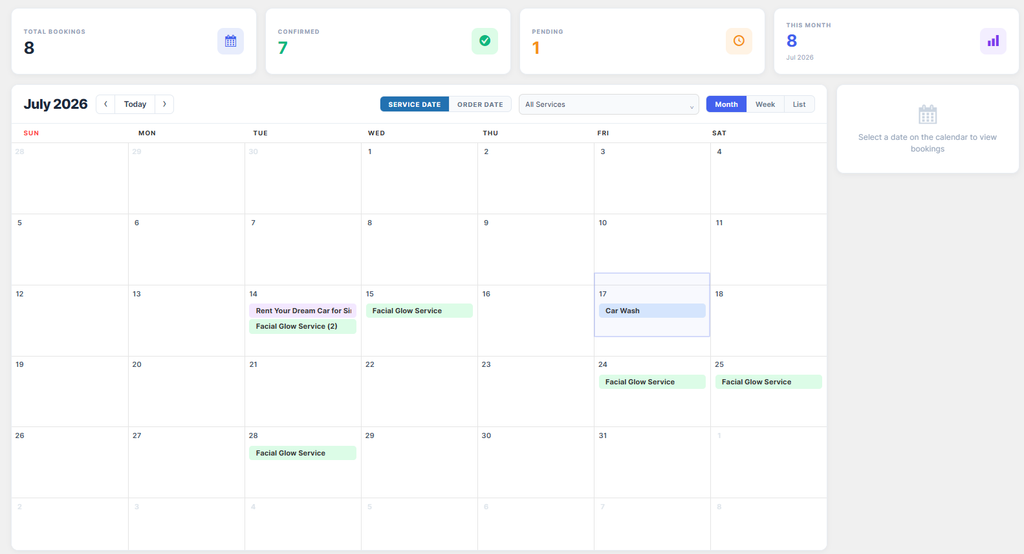This screenshot has width=1024, height=554.
Task: Click the Confirmed green checkmark icon
Action: [485, 41]
